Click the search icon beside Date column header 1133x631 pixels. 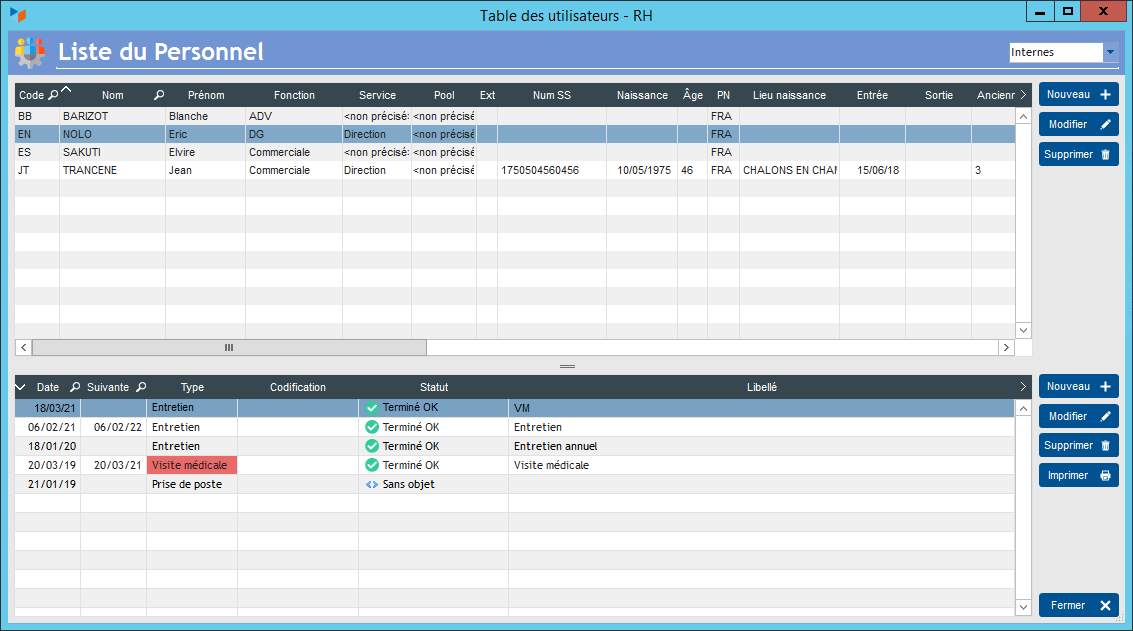pyautogui.click(x=75, y=387)
